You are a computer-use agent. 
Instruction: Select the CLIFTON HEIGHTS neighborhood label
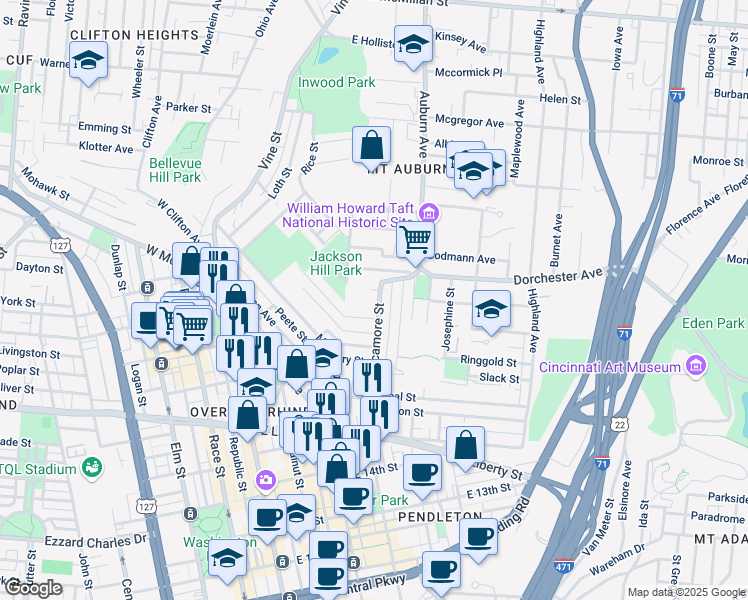pyautogui.click(x=135, y=35)
